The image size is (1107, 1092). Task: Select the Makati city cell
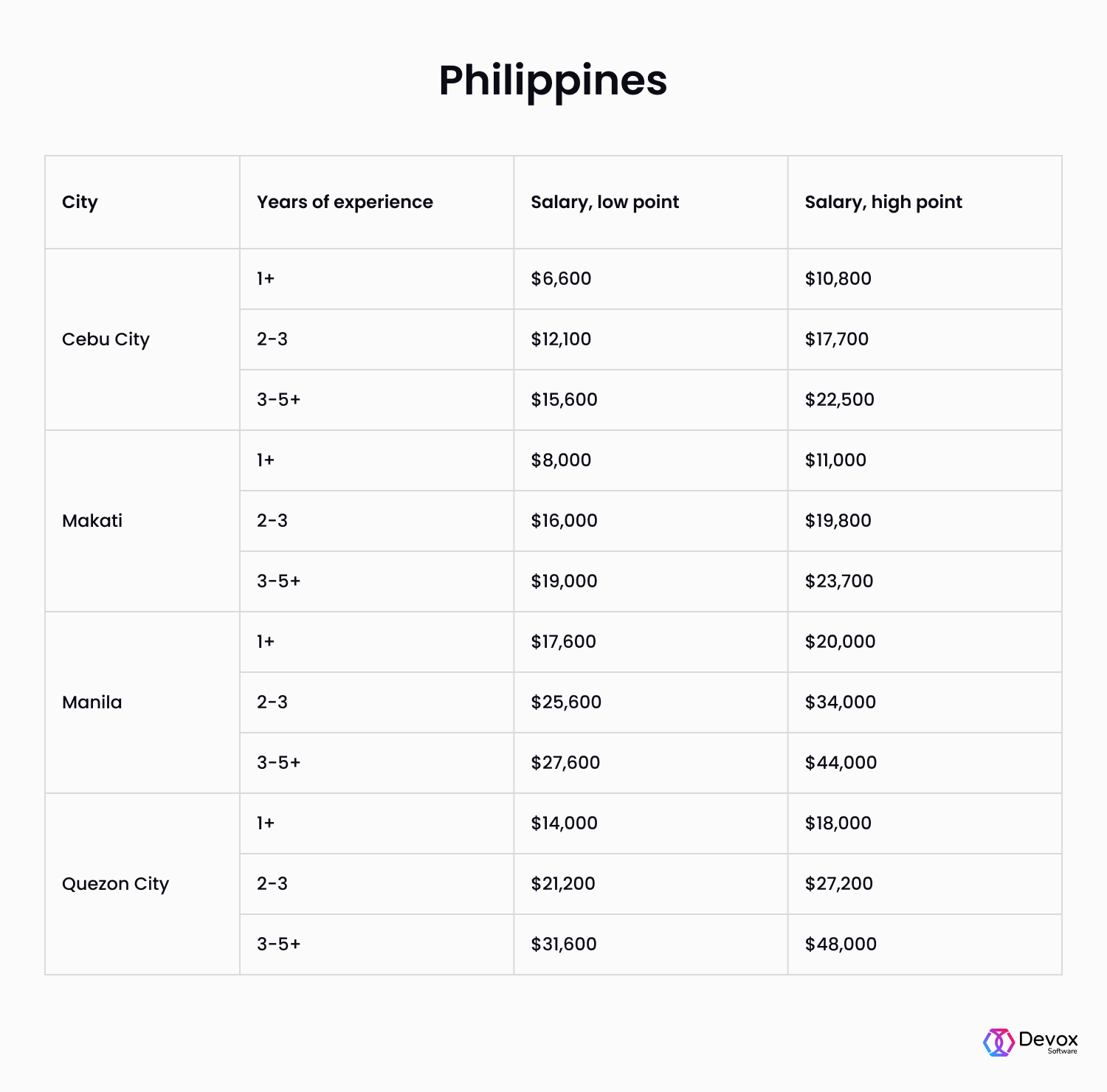point(92,521)
